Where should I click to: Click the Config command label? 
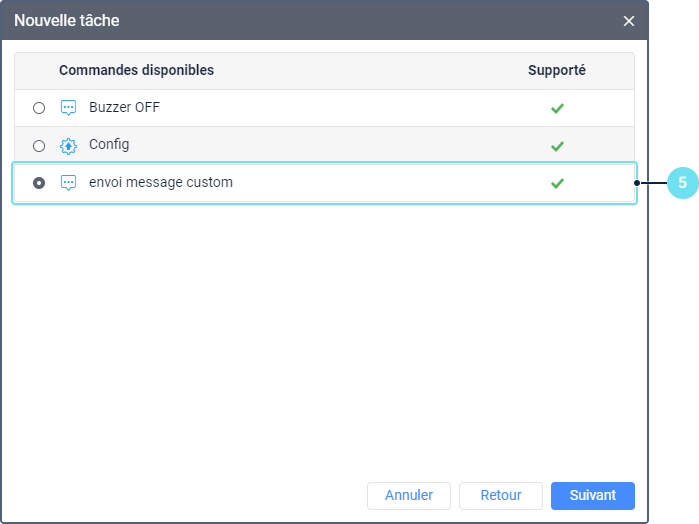[109, 145]
